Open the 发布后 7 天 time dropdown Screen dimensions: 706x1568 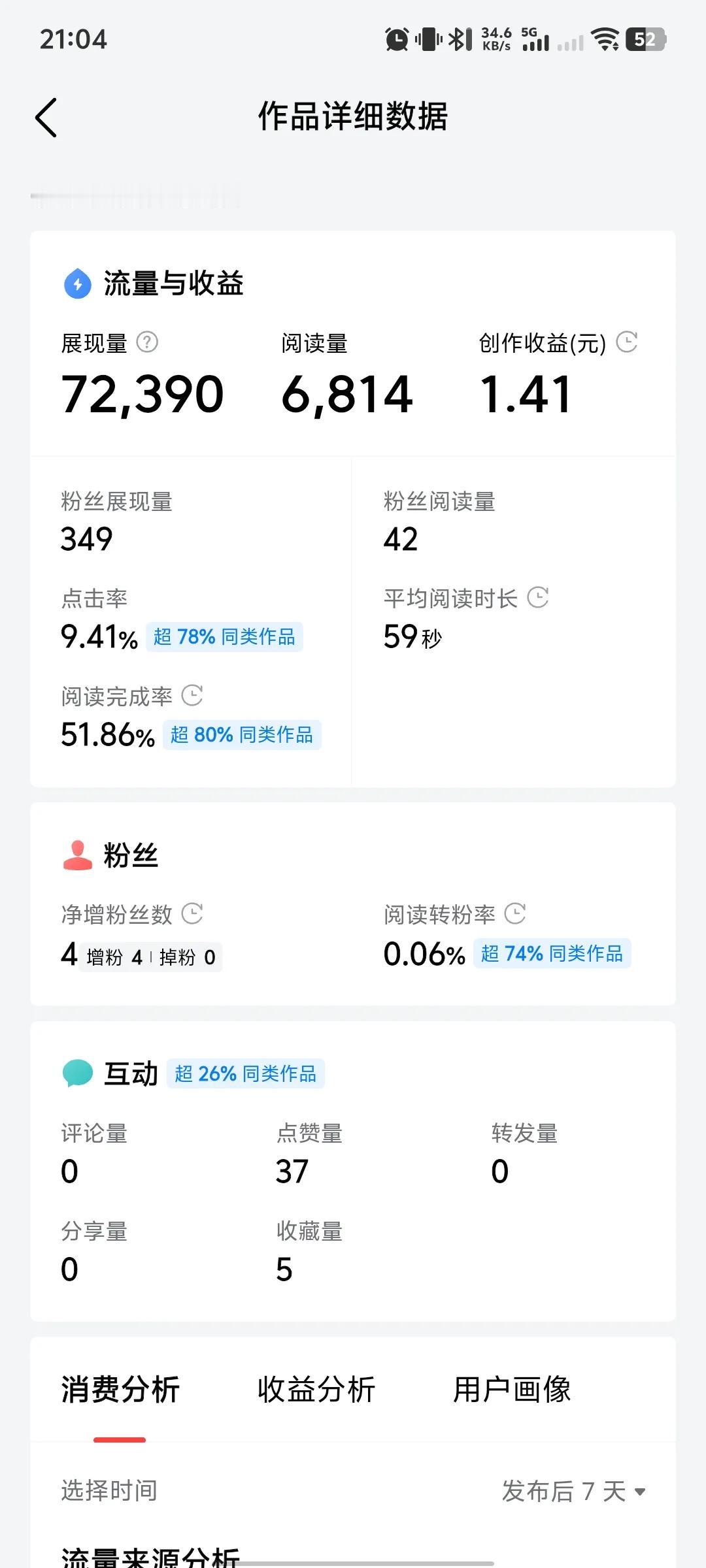click(574, 1491)
